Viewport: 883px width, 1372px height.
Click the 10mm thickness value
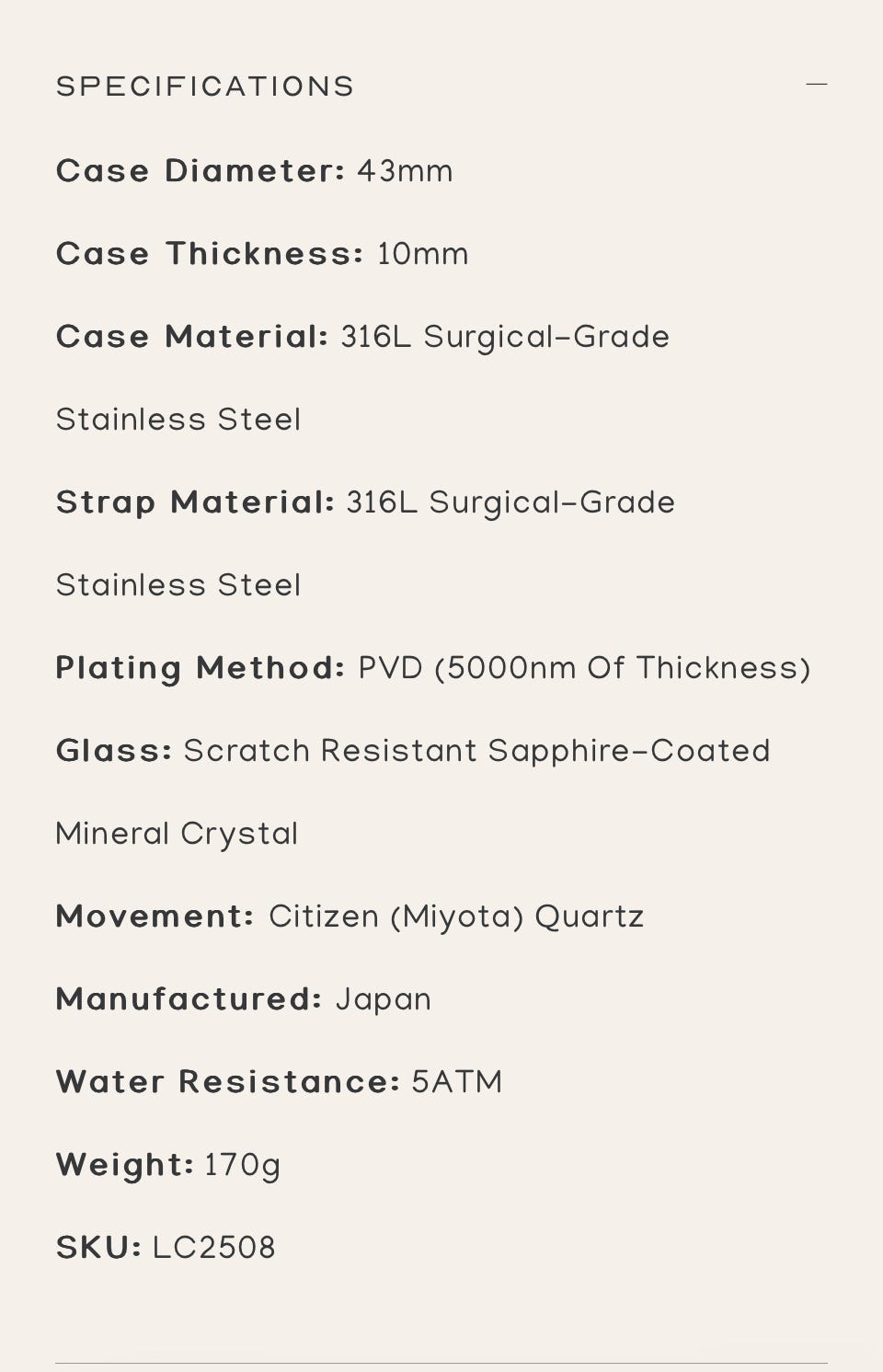422,254
